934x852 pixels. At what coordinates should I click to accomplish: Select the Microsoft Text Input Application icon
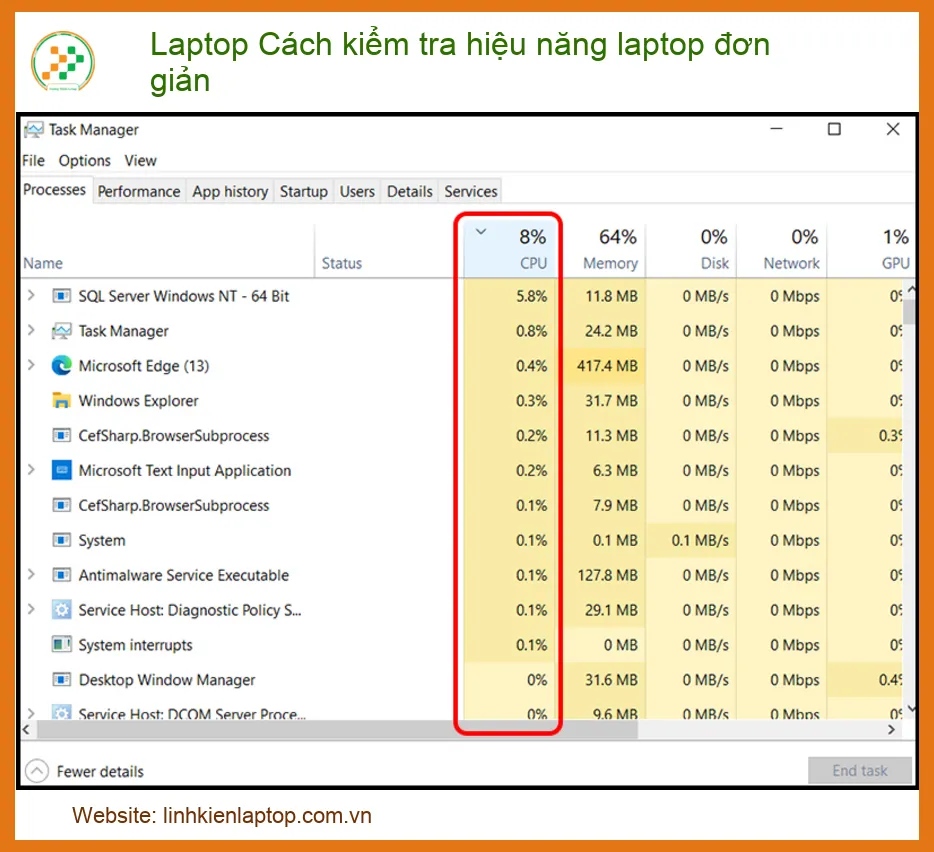click(x=61, y=470)
